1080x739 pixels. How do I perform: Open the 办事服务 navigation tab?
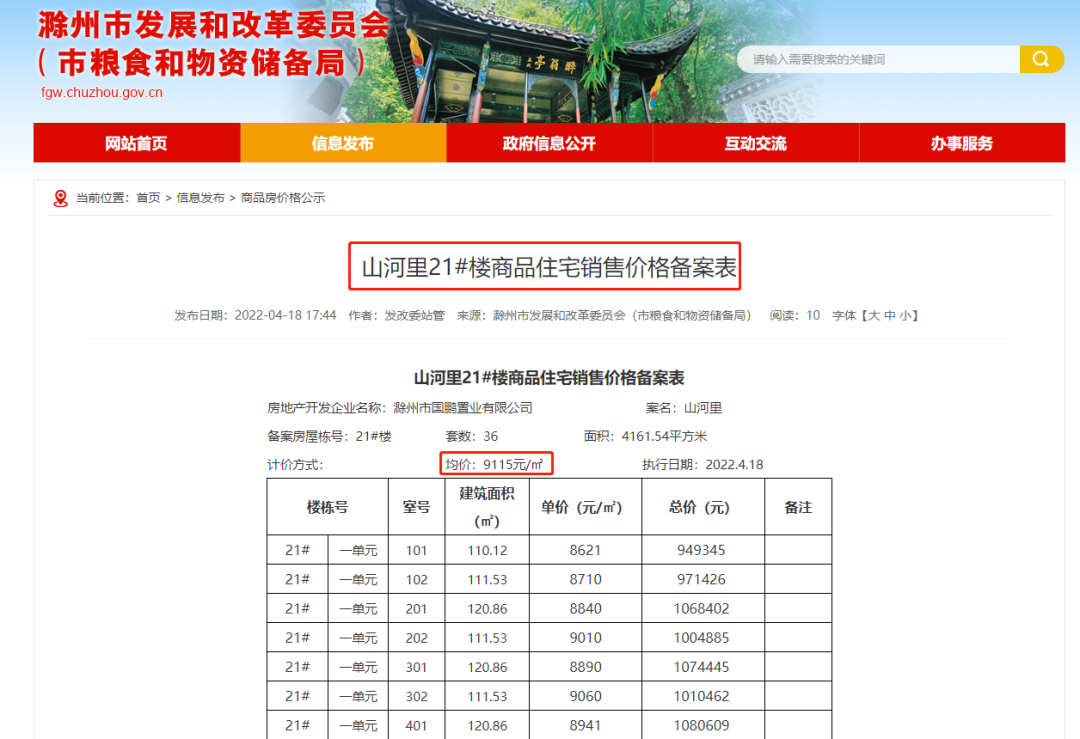pos(962,143)
